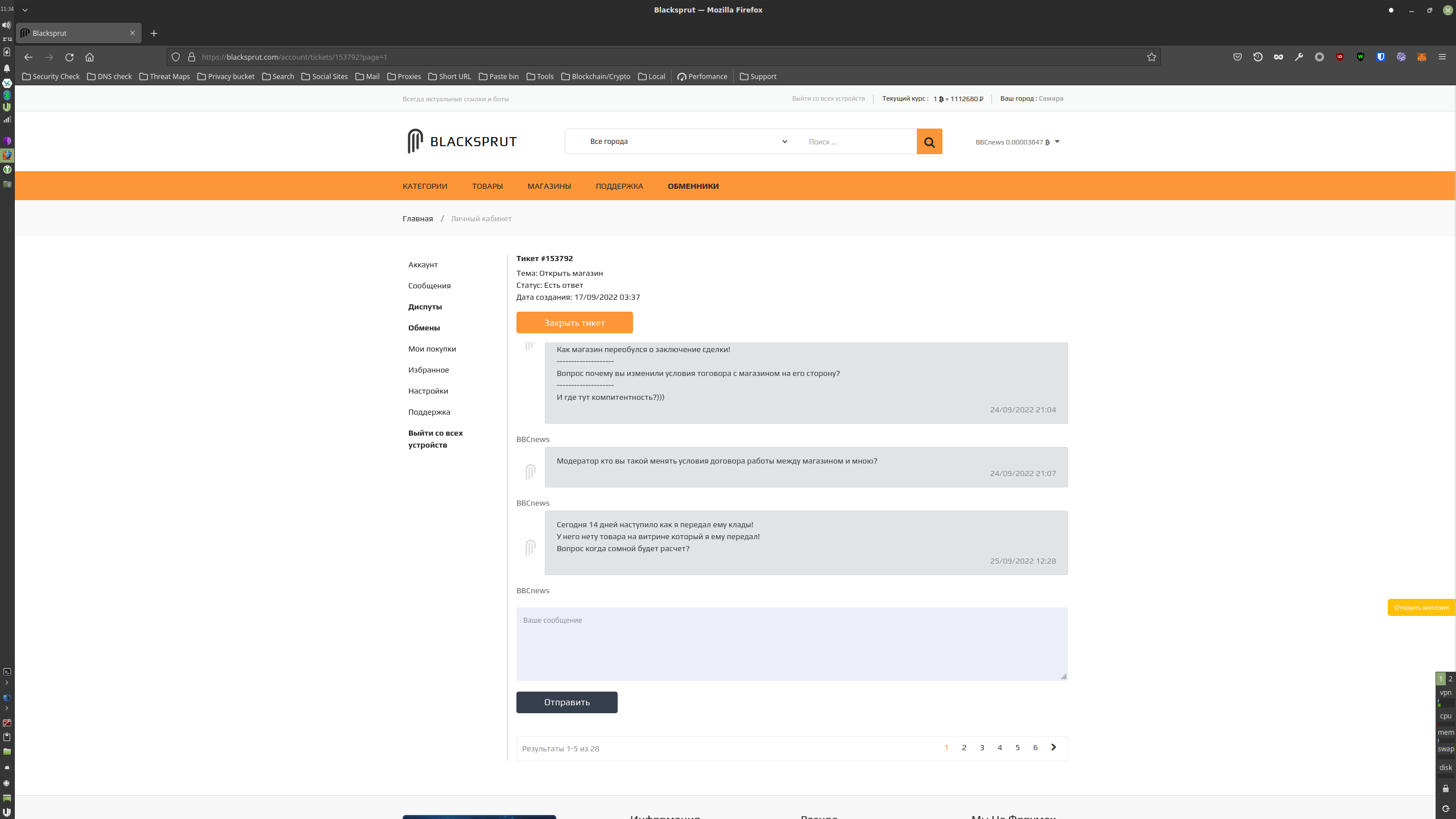Screen dimensions: 1456x819
Task: Open Избранное in the account sidebar
Action: coord(429,370)
